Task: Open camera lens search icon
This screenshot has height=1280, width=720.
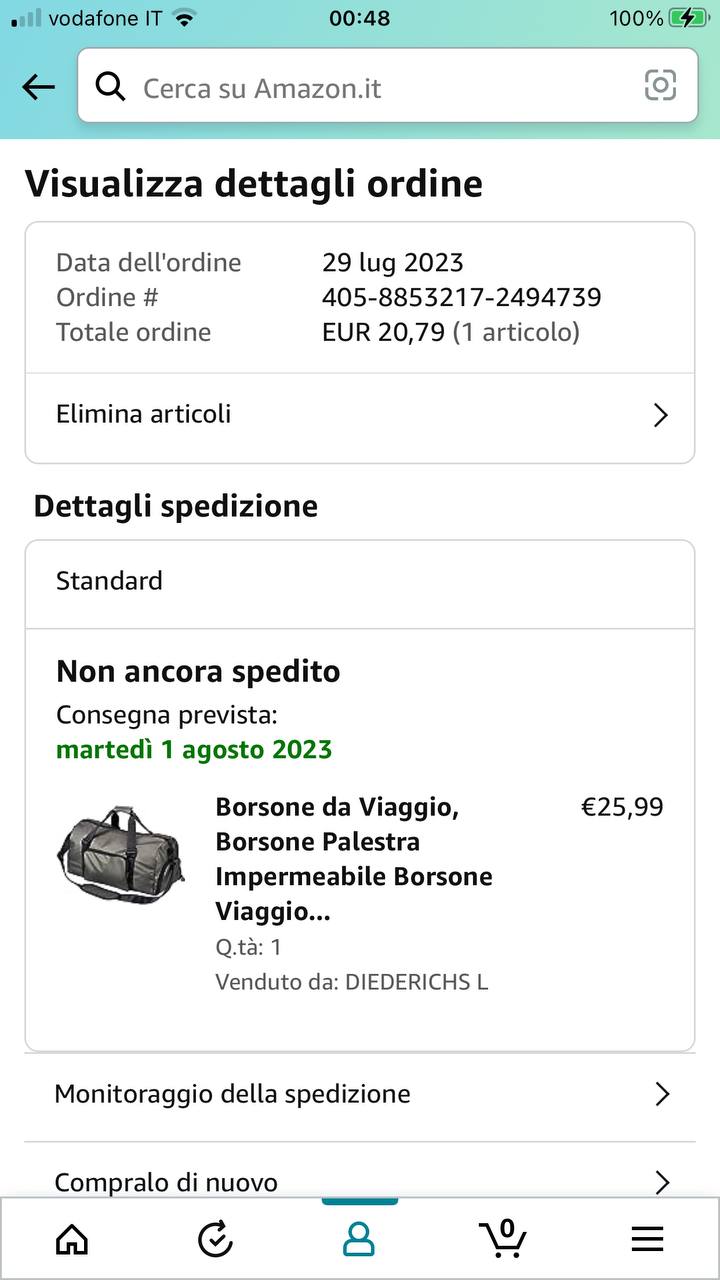Action: 660,86
